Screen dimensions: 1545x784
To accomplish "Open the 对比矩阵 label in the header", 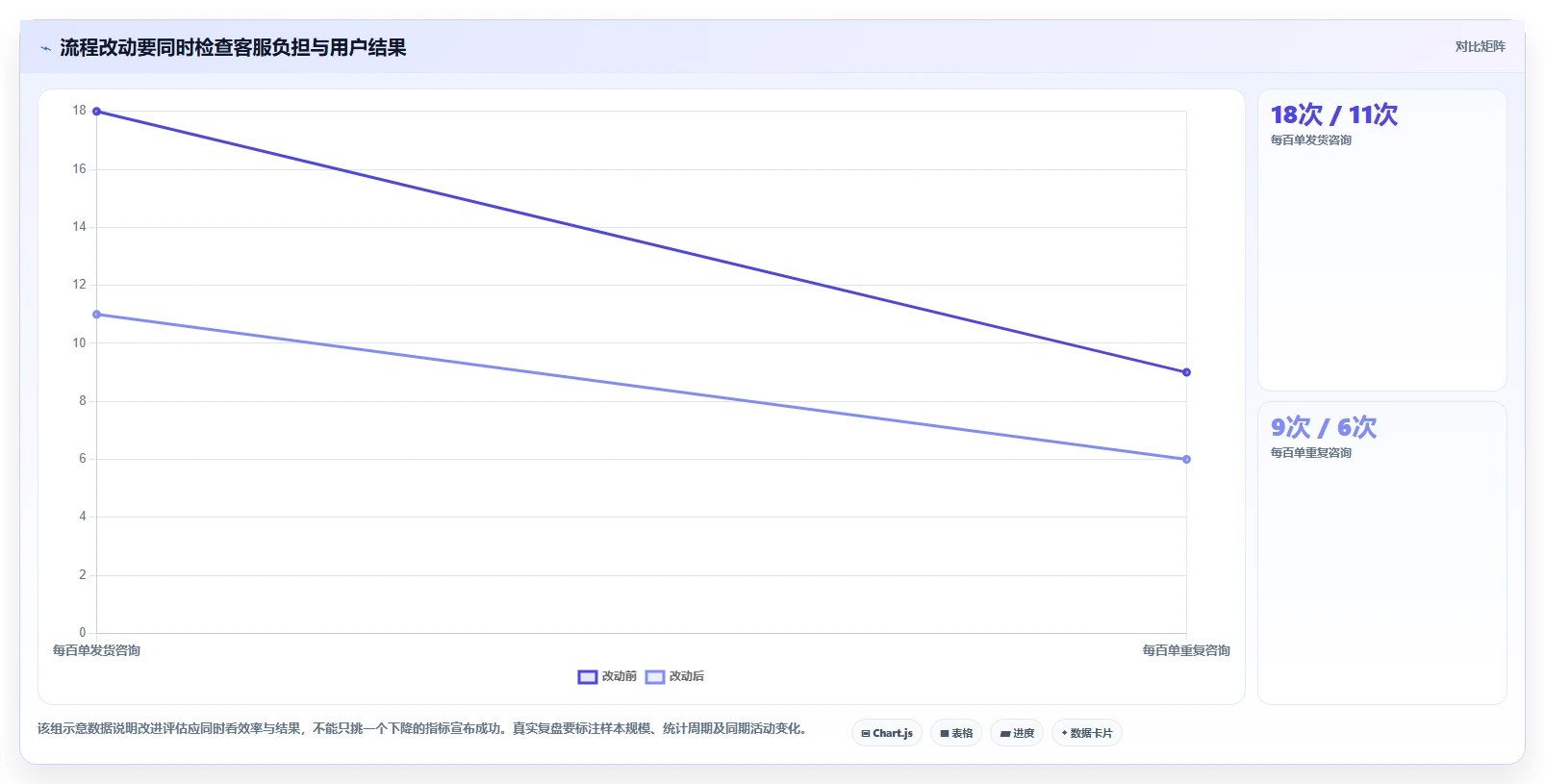I will pos(1480,46).
